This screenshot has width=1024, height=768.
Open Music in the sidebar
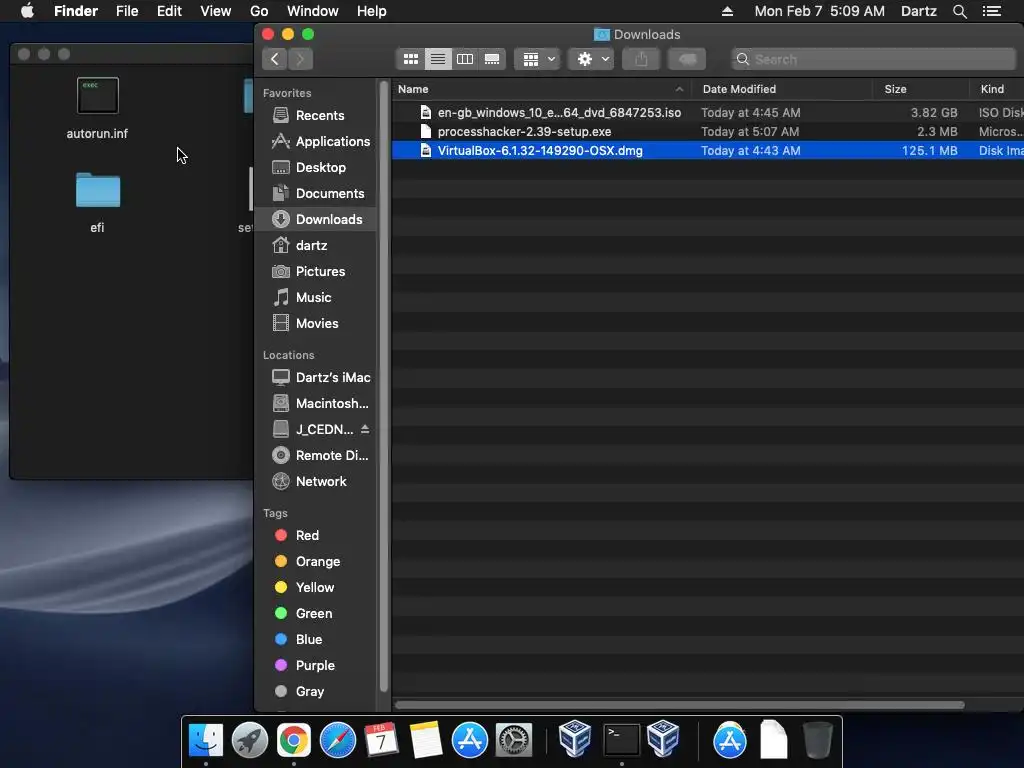point(302,298)
